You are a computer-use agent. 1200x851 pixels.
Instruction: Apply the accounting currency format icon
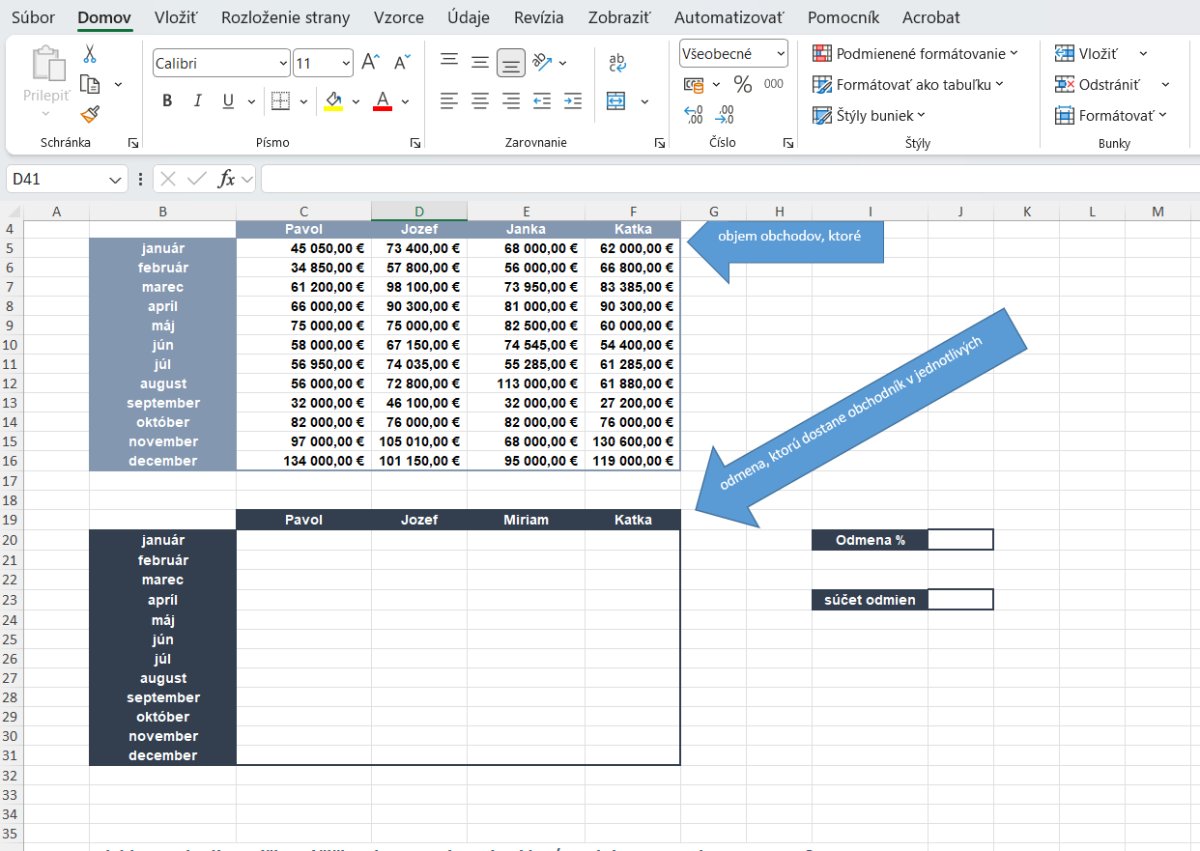tap(693, 84)
